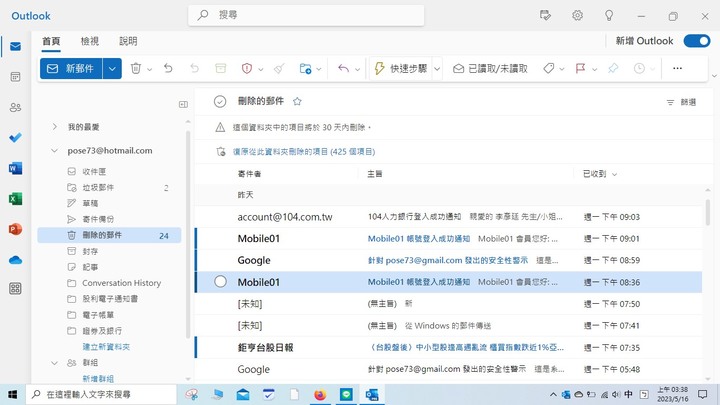
Task: Click the ribbon more options ellipsis
Action: (677, 68)
